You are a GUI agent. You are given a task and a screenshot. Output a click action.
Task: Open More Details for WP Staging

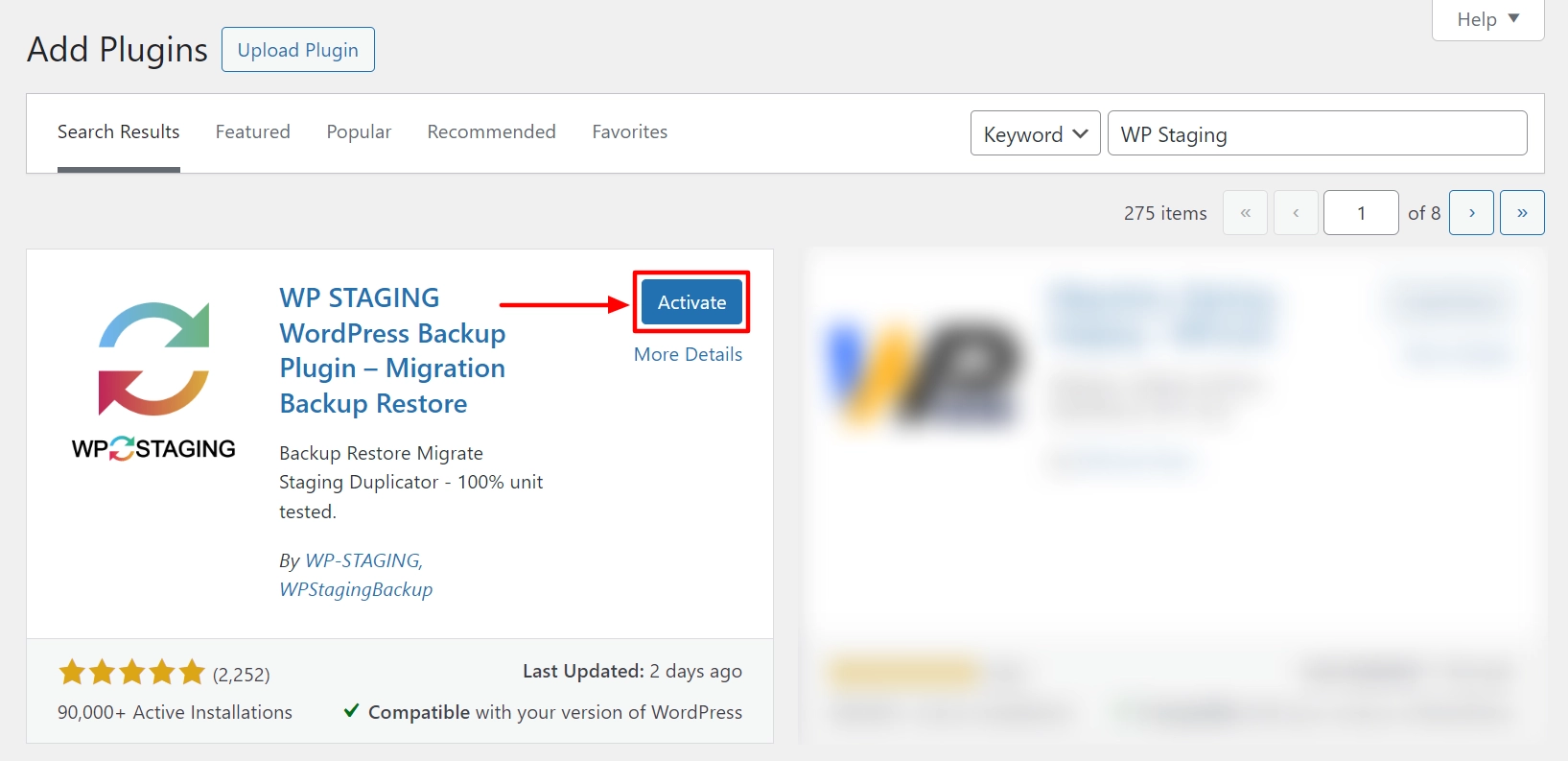coord(688,354)
